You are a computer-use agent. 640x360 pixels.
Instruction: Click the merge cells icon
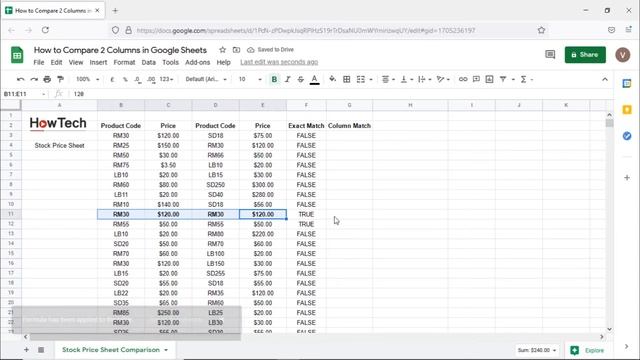click(x=361, y=79)
